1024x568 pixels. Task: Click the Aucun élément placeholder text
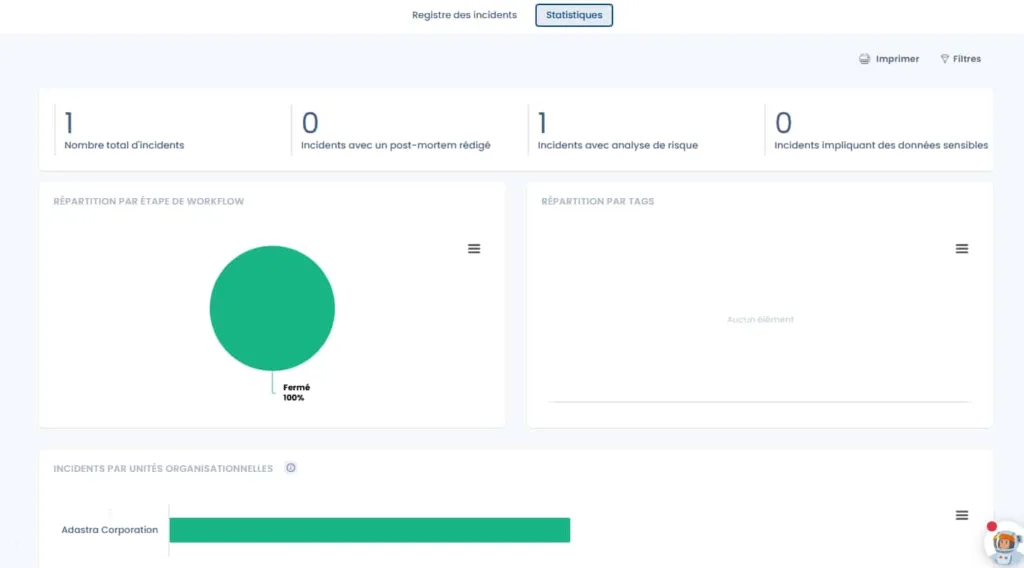(760, 319)
